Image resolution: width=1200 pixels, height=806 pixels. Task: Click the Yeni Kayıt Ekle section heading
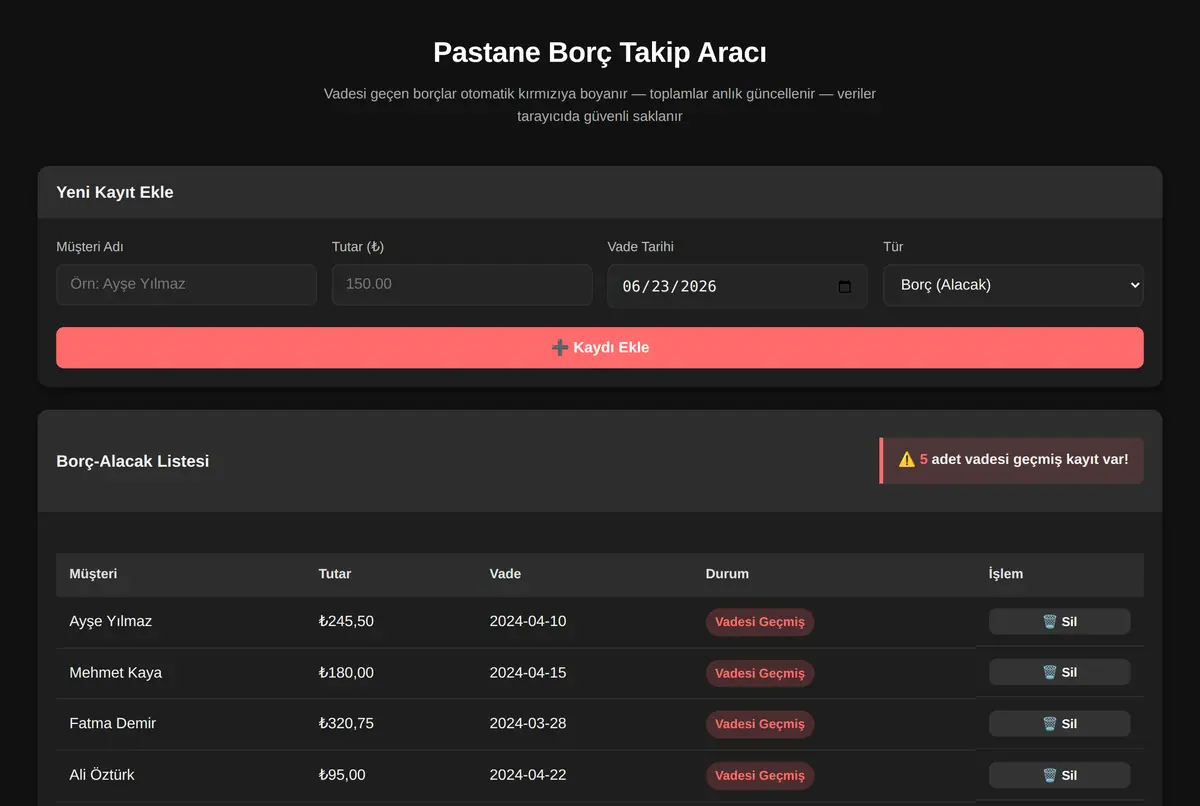(115, 192)
